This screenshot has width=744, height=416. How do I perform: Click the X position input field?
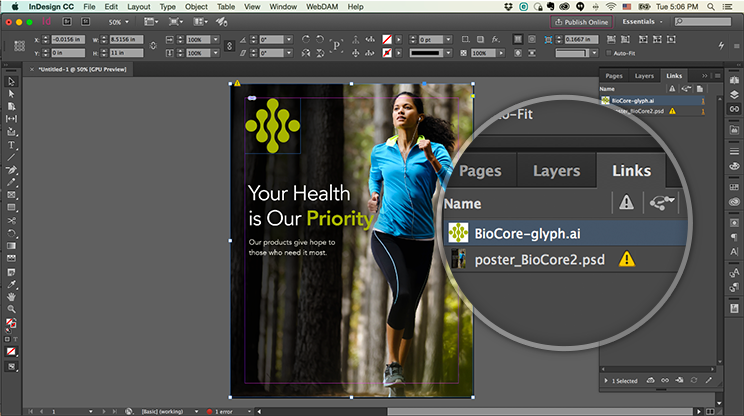coord(68,39)
